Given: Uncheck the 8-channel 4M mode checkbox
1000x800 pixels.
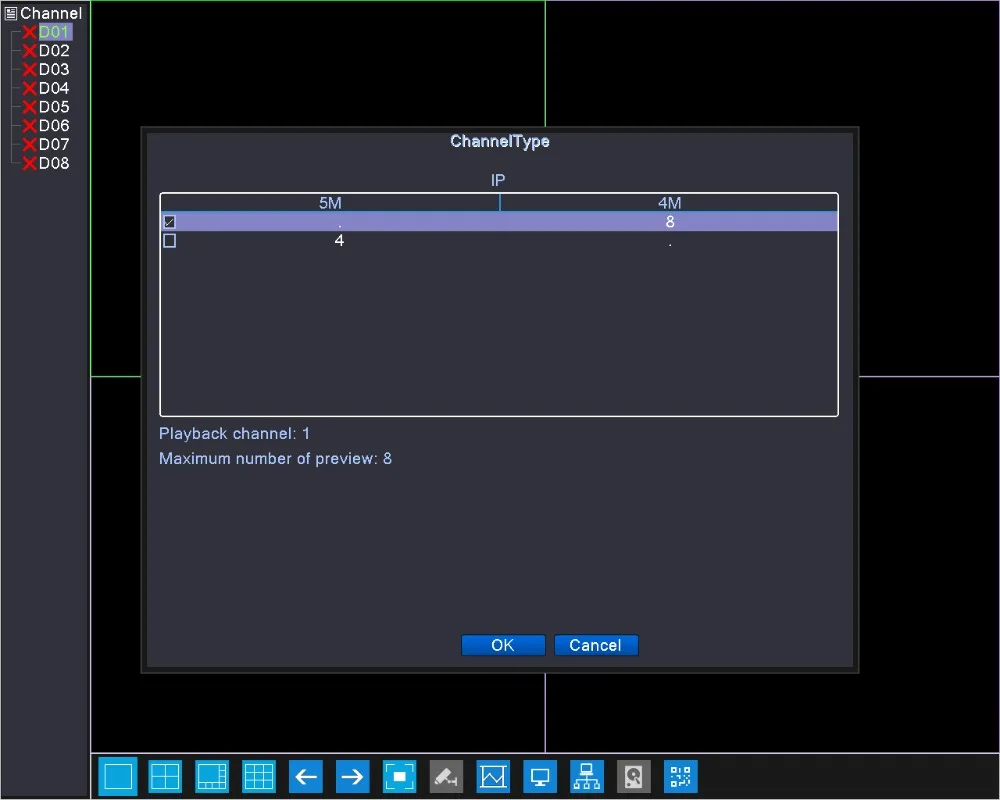Looking at the screenshot, I should pyautogui.click(x=170, y=222).
